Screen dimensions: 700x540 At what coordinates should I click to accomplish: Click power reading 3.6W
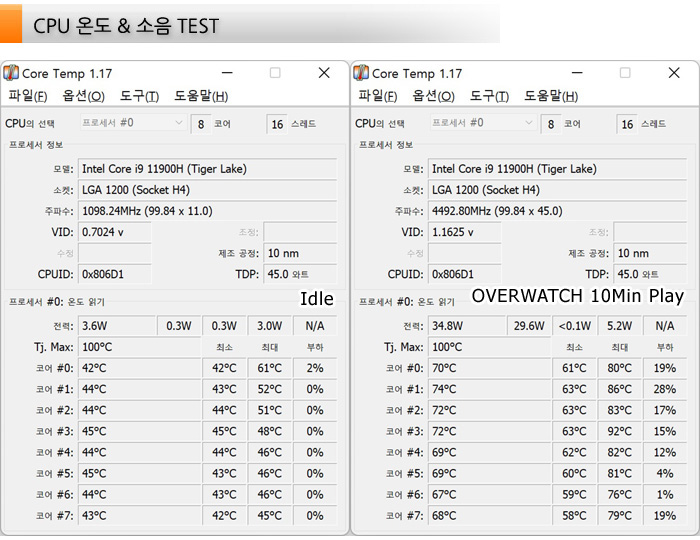click(x=117, y=326)
